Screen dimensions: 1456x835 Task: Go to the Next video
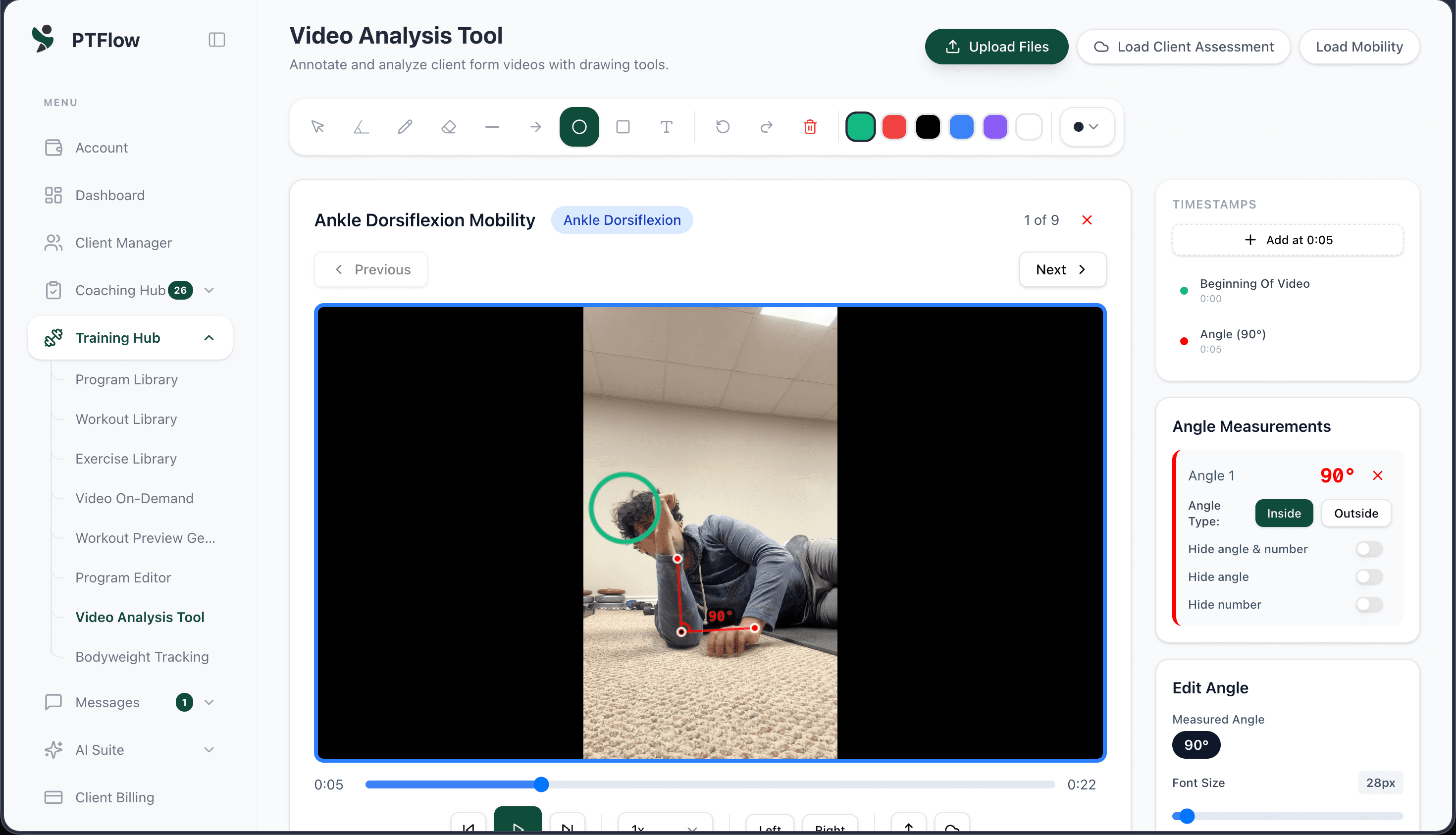tap(1062, 269)
